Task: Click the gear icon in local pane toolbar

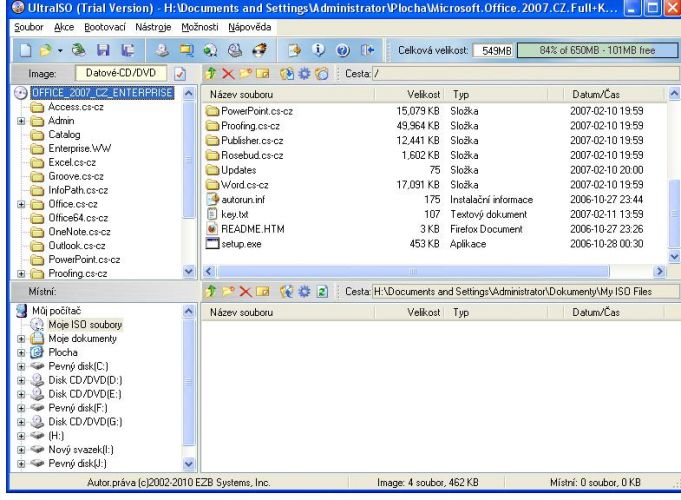Action: click(x=304, y=291)
